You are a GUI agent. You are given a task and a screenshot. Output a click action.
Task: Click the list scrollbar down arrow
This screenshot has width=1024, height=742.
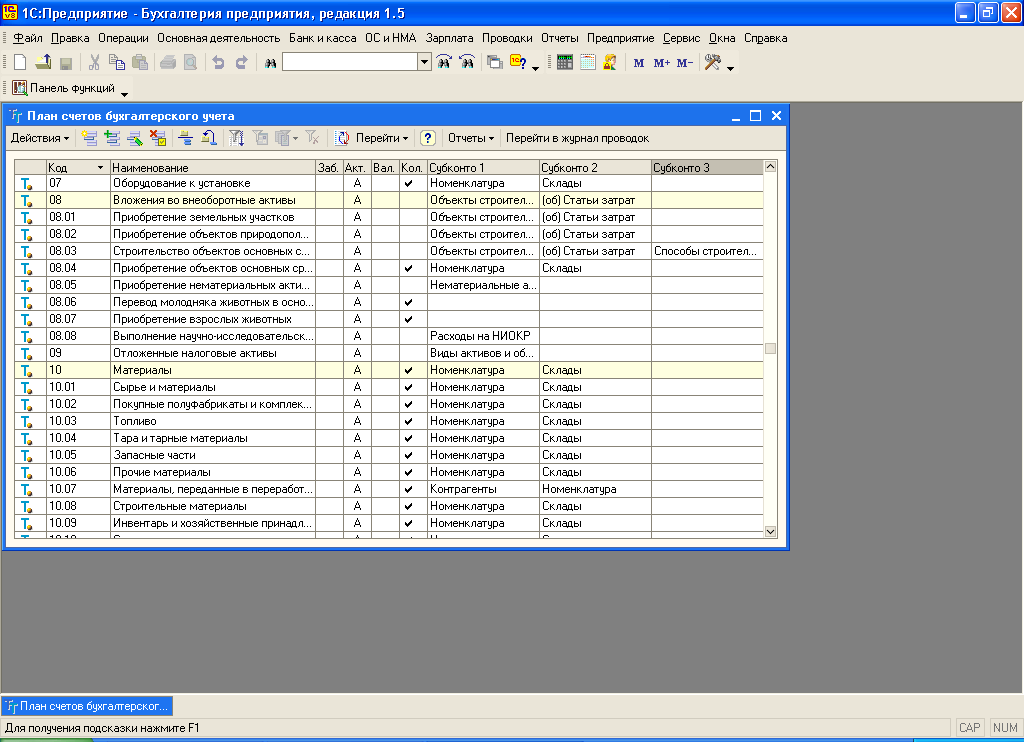(770, 532)
